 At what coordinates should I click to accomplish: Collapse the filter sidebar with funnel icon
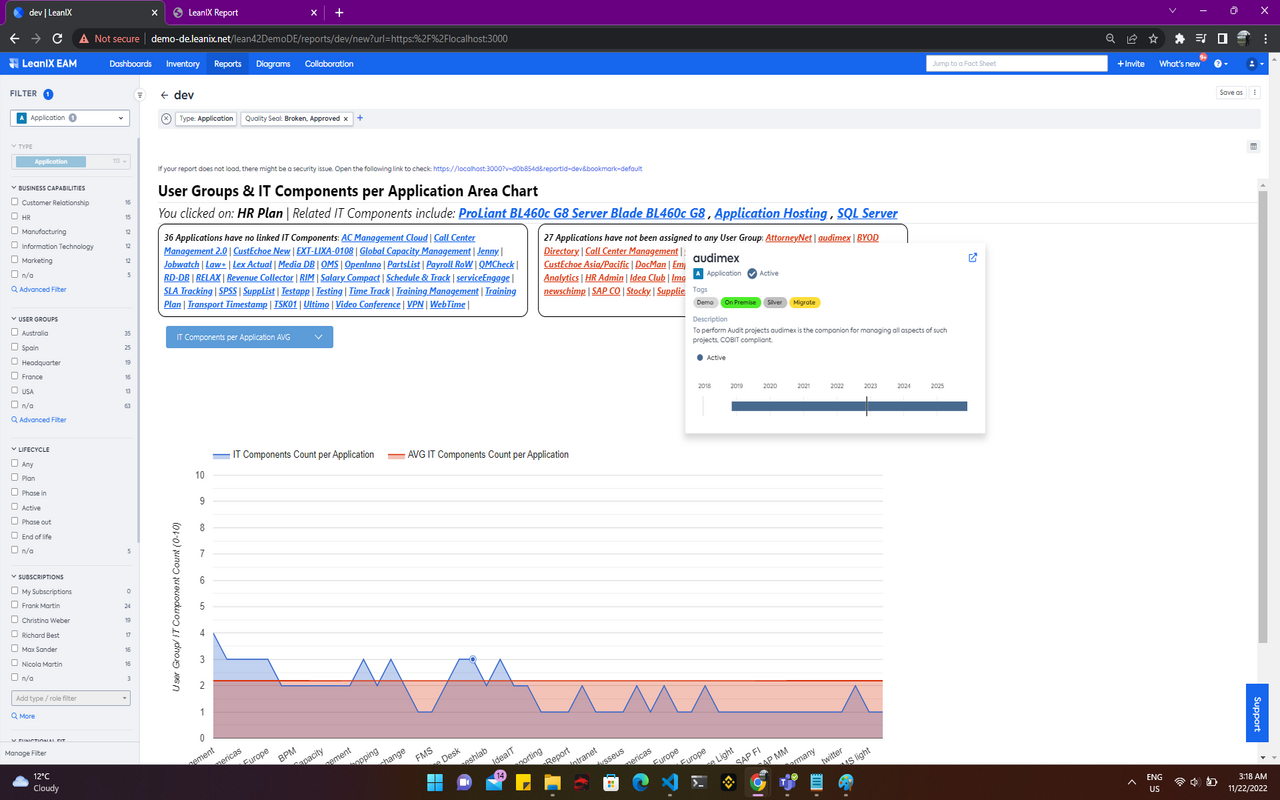click(140, 95)
